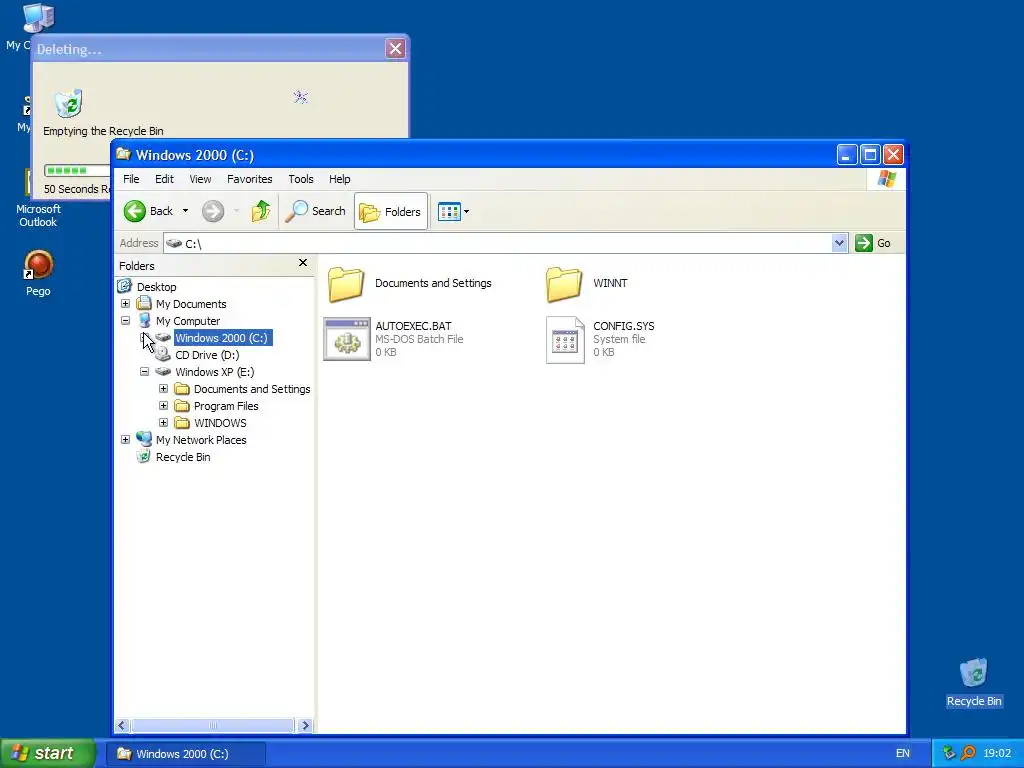1024x768 pixels.
Task: Click the AUTOEXEC.BAT file name
Action: 413,326
